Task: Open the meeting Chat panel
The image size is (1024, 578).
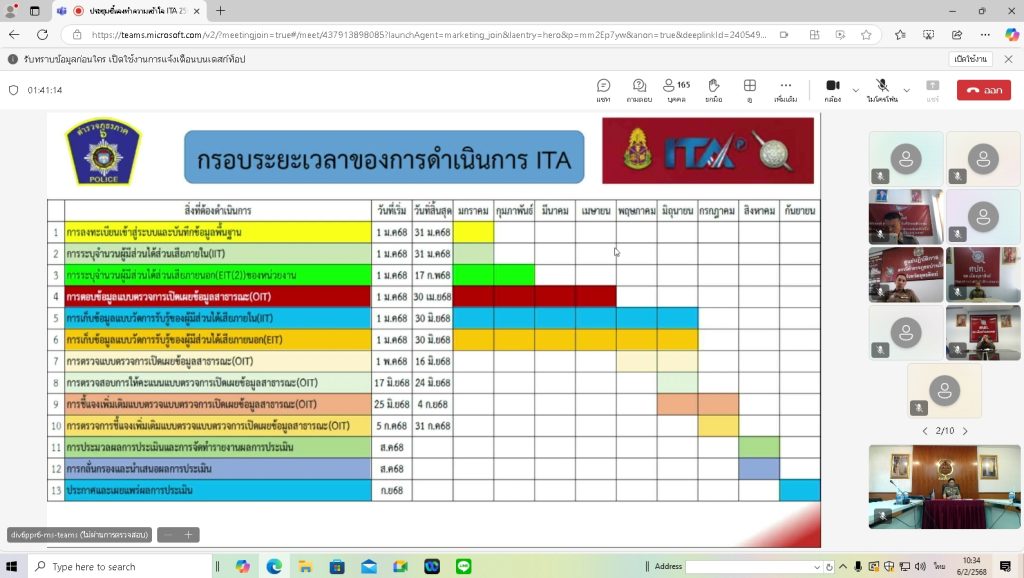Action: coord(603,90)
